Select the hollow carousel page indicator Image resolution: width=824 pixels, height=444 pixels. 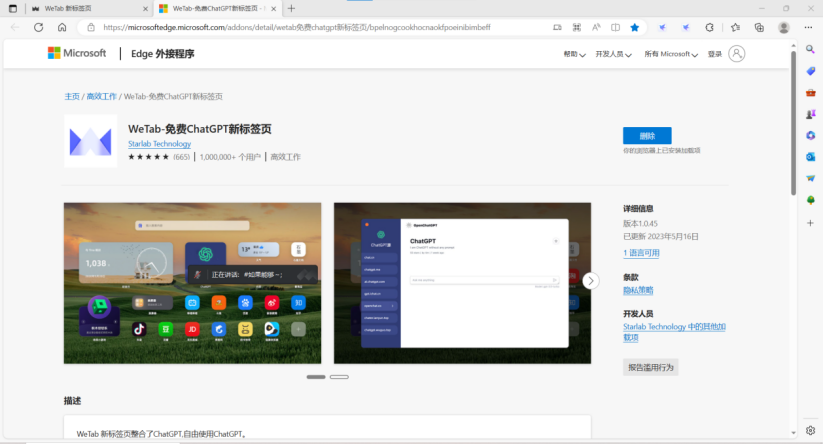tap(339, 377)
